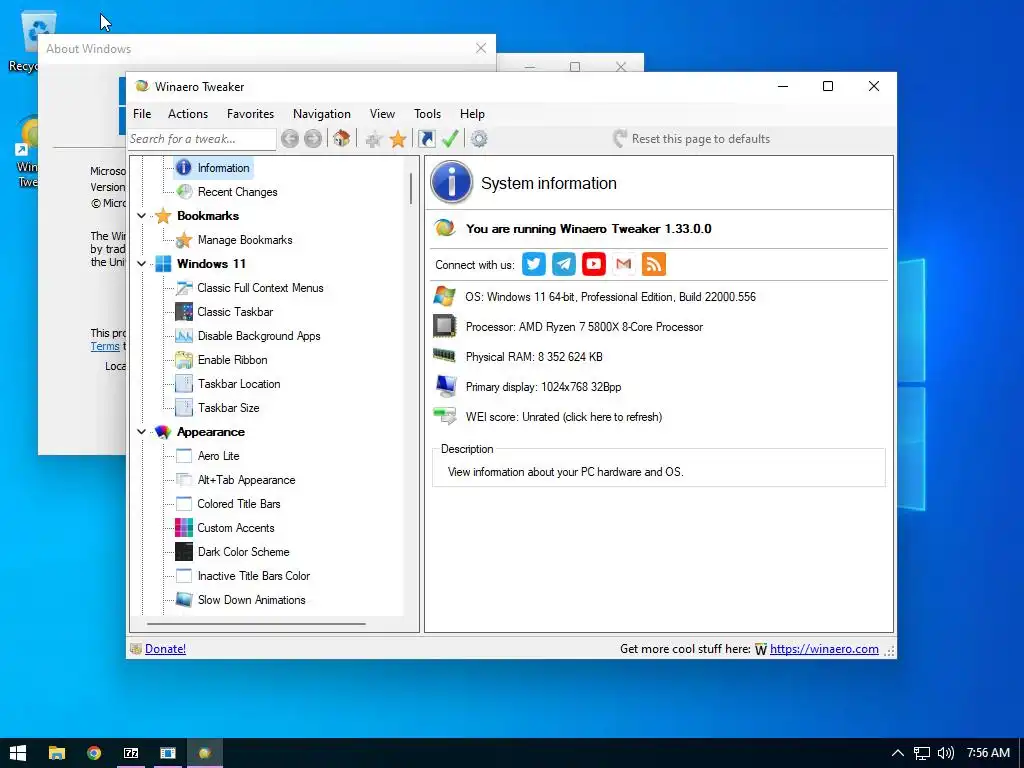Open the View menu
1024x768 pixels.
point(382,114)
